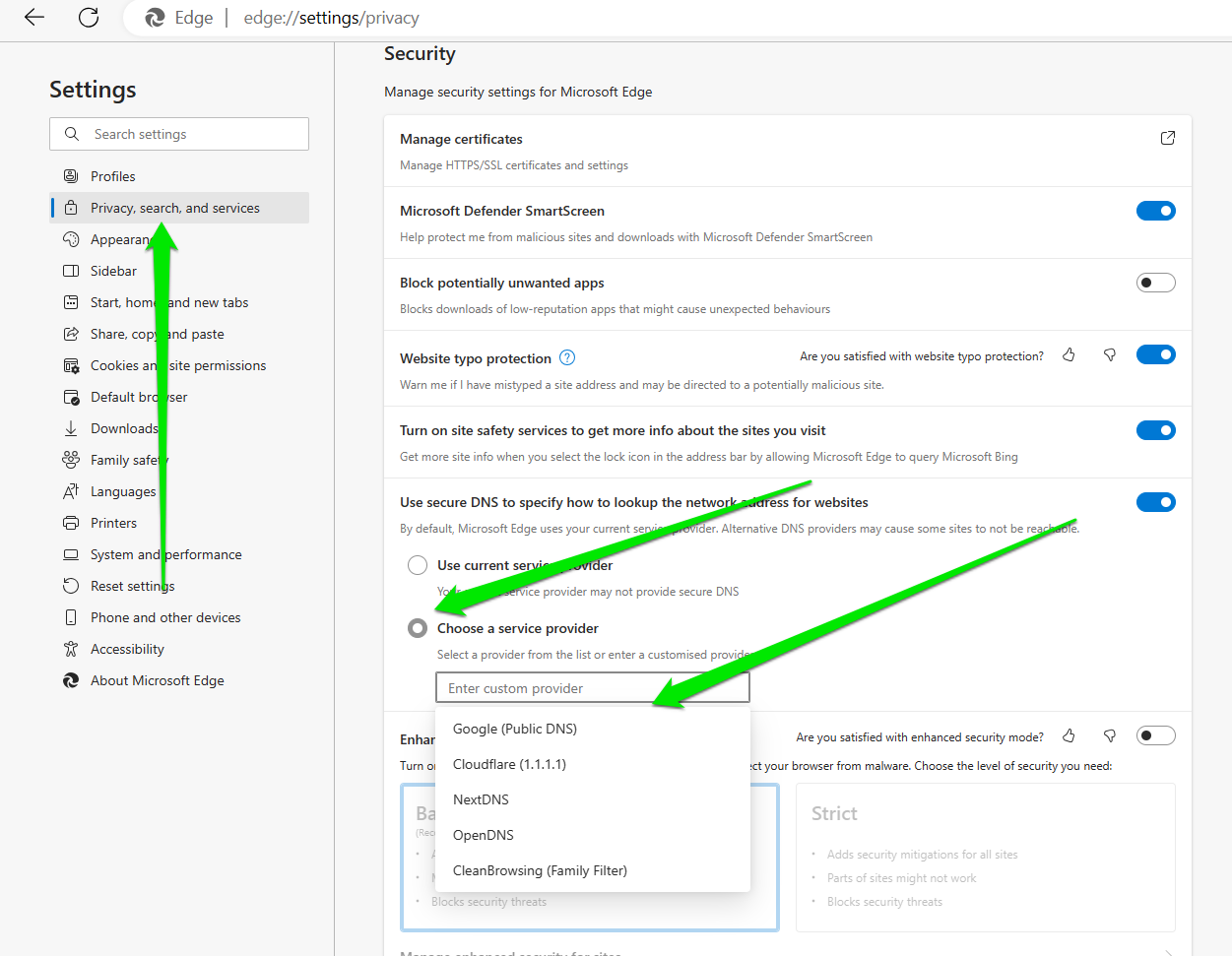Open Phone and other devices settings
The height and width of the screenshot is (956, 1232).
coord(179,617)
